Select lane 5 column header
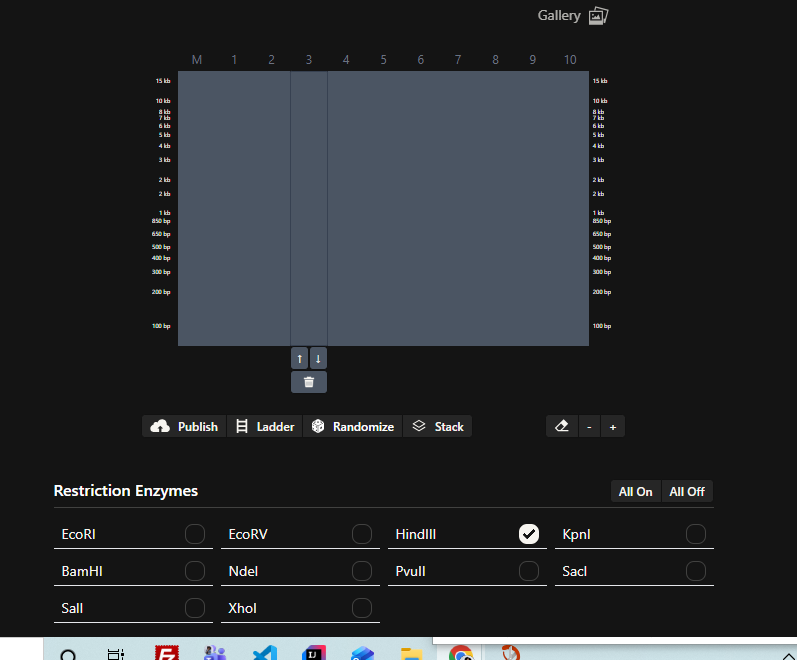The image size is (797, 660). point(383,60)
